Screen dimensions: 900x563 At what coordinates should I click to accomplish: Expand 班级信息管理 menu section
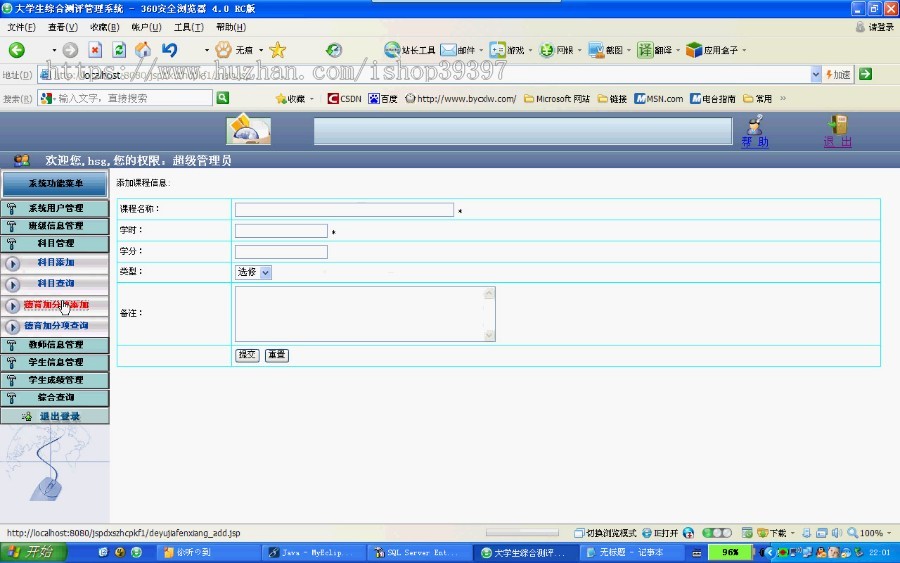click(x=55, y=226)
